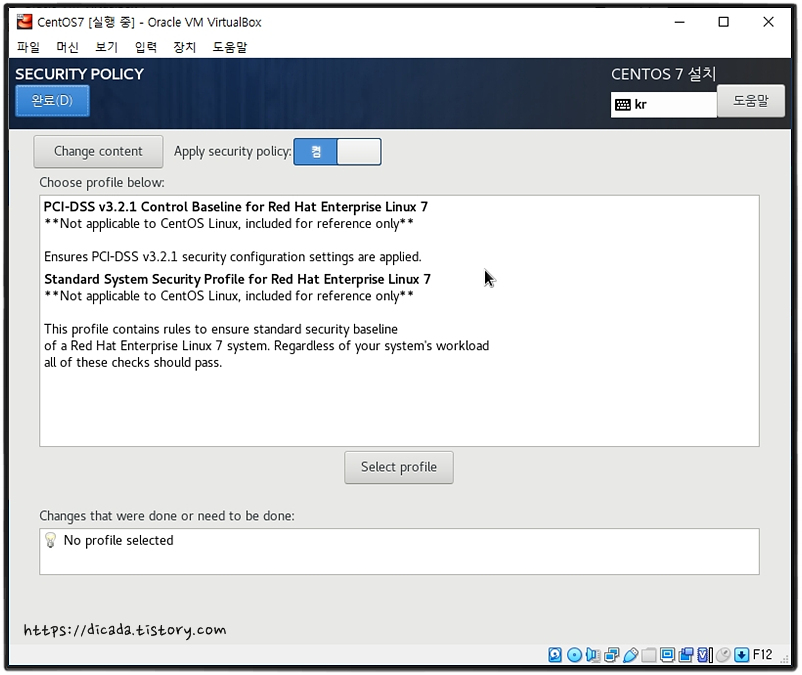Click the audio status icon
This screenshot has width=802, height=675.
[x=593, y=655]
